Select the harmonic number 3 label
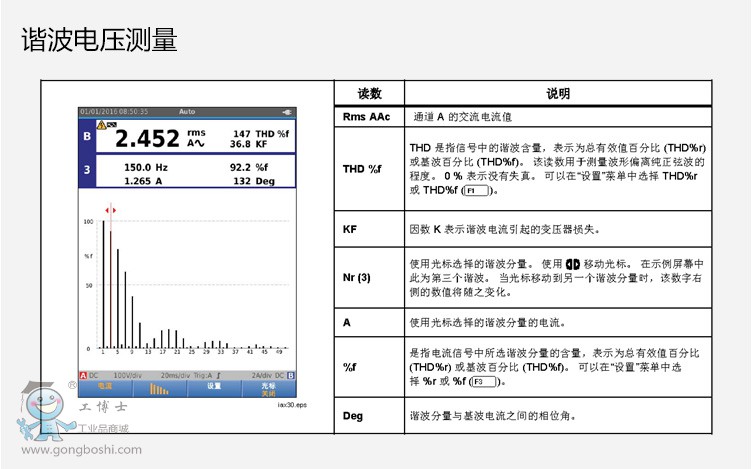 click(87, 171)
